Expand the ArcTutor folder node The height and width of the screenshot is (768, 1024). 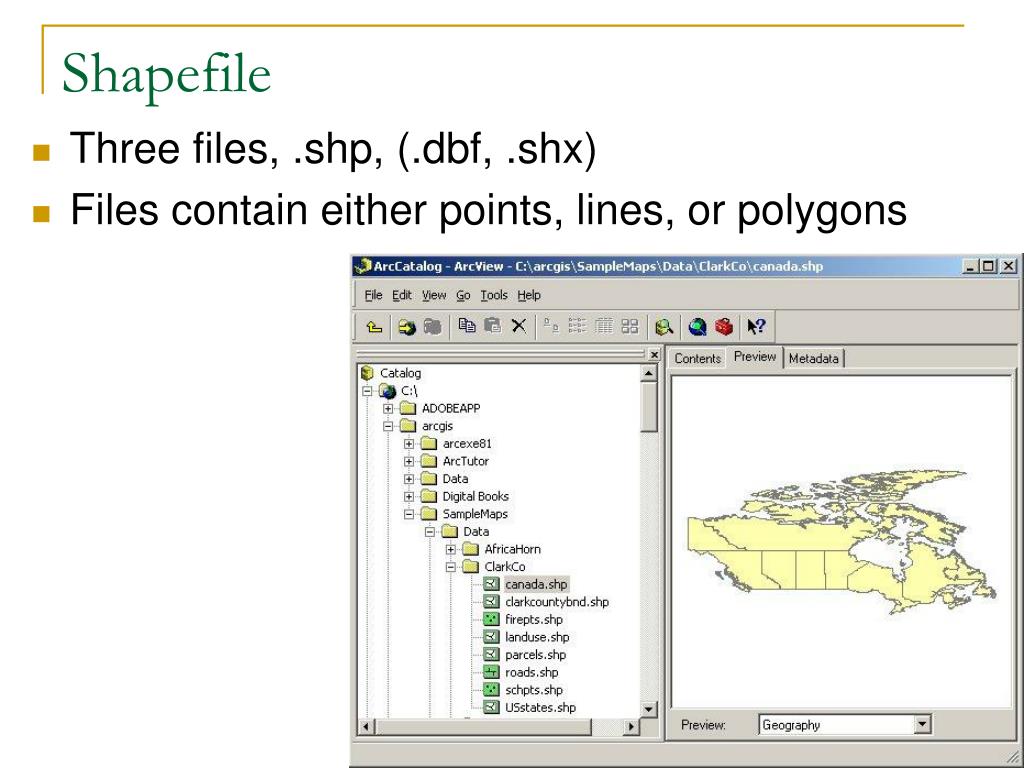409,461
